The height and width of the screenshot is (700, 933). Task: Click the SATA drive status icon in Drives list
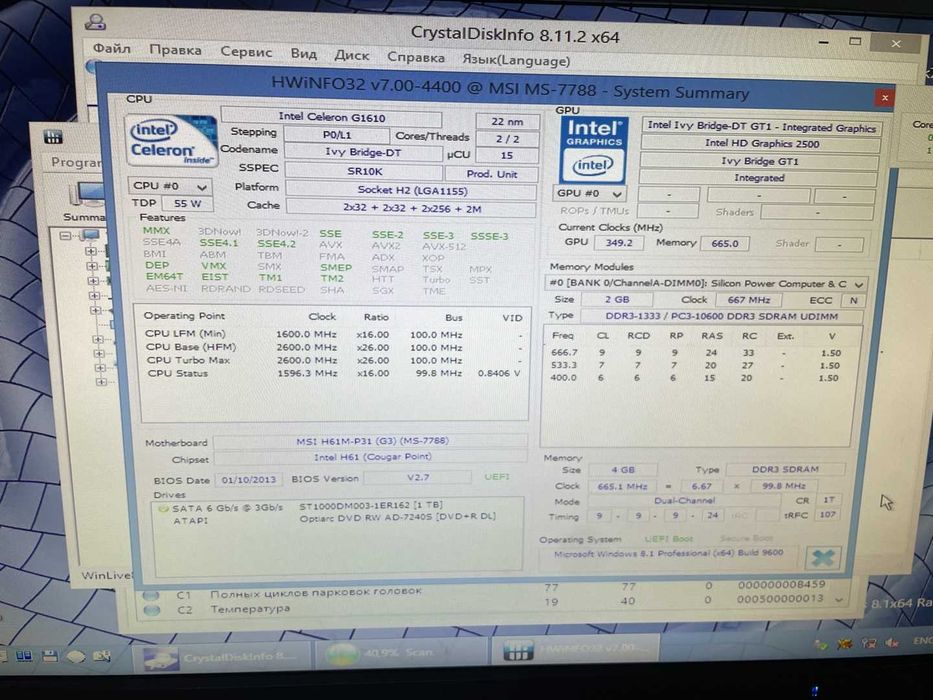pyautogui.click(x=163, y=508)
